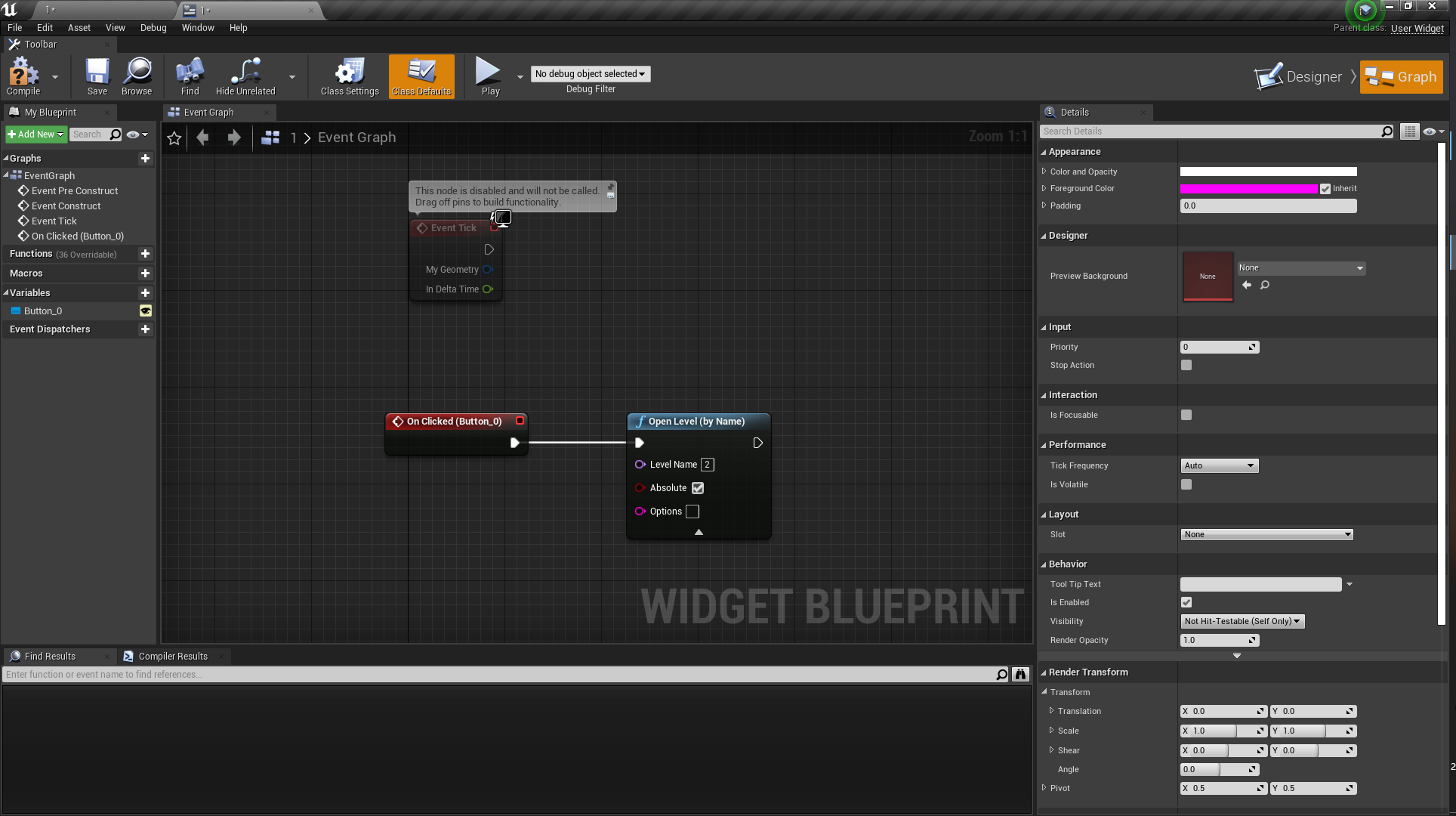1456x816 pixels.
Task: Compile the blueprint
Action: 23,76
